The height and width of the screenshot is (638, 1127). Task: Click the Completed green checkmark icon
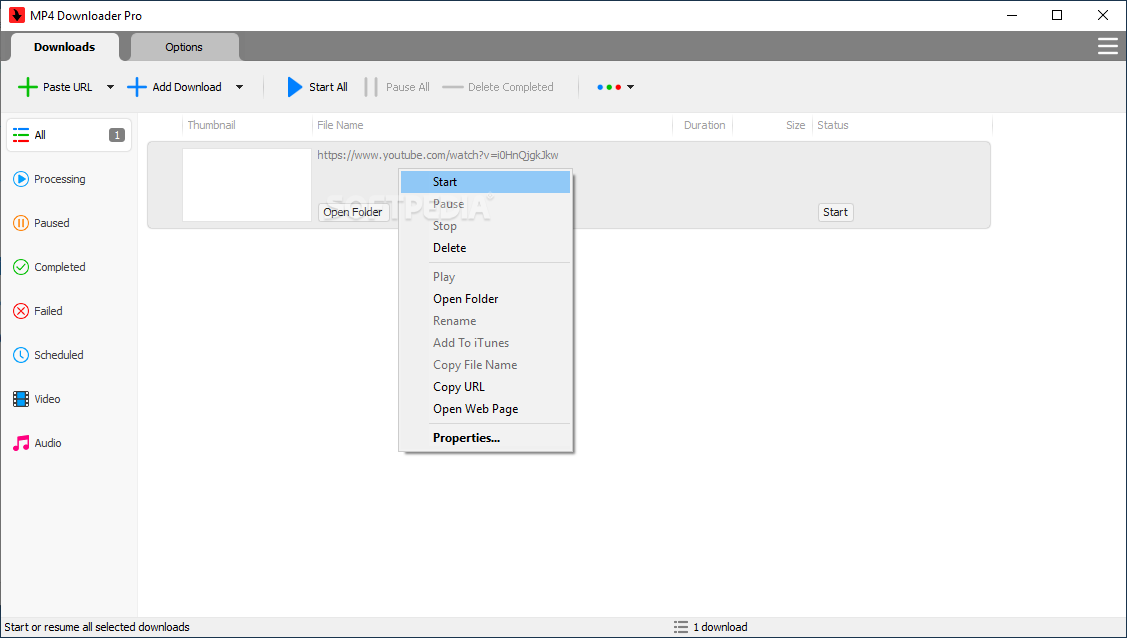point(21,267)
